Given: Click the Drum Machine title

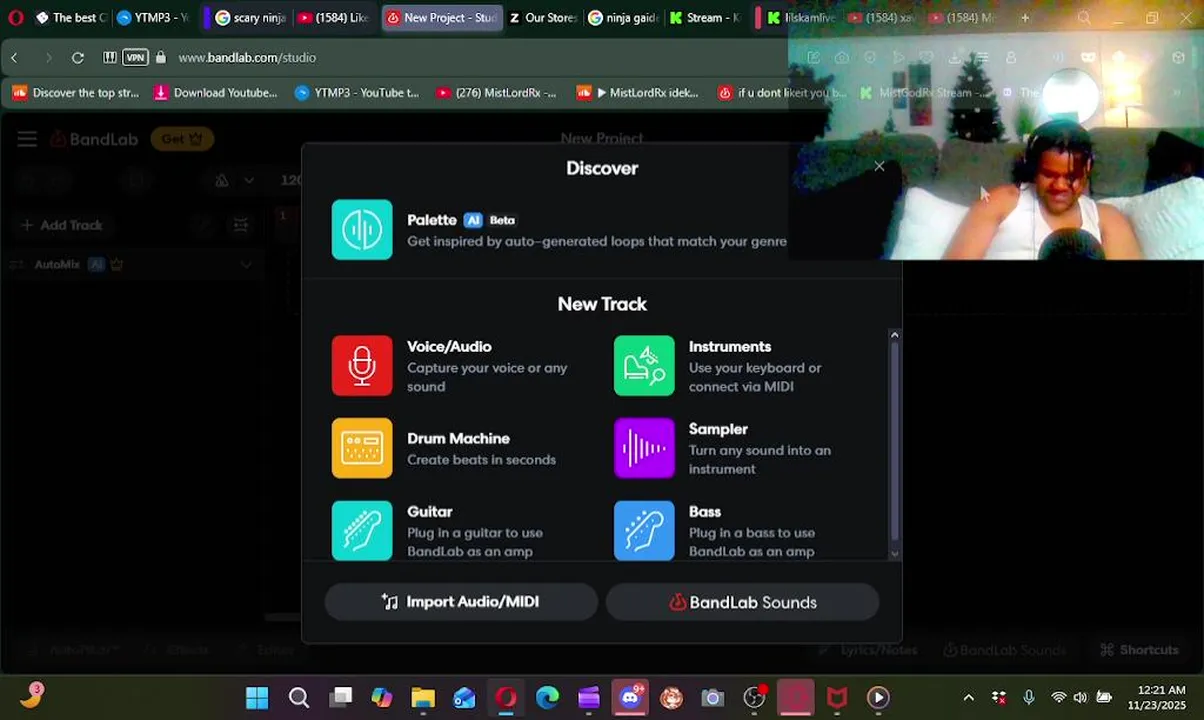Looking at the screenshot, I should (458, 439).
